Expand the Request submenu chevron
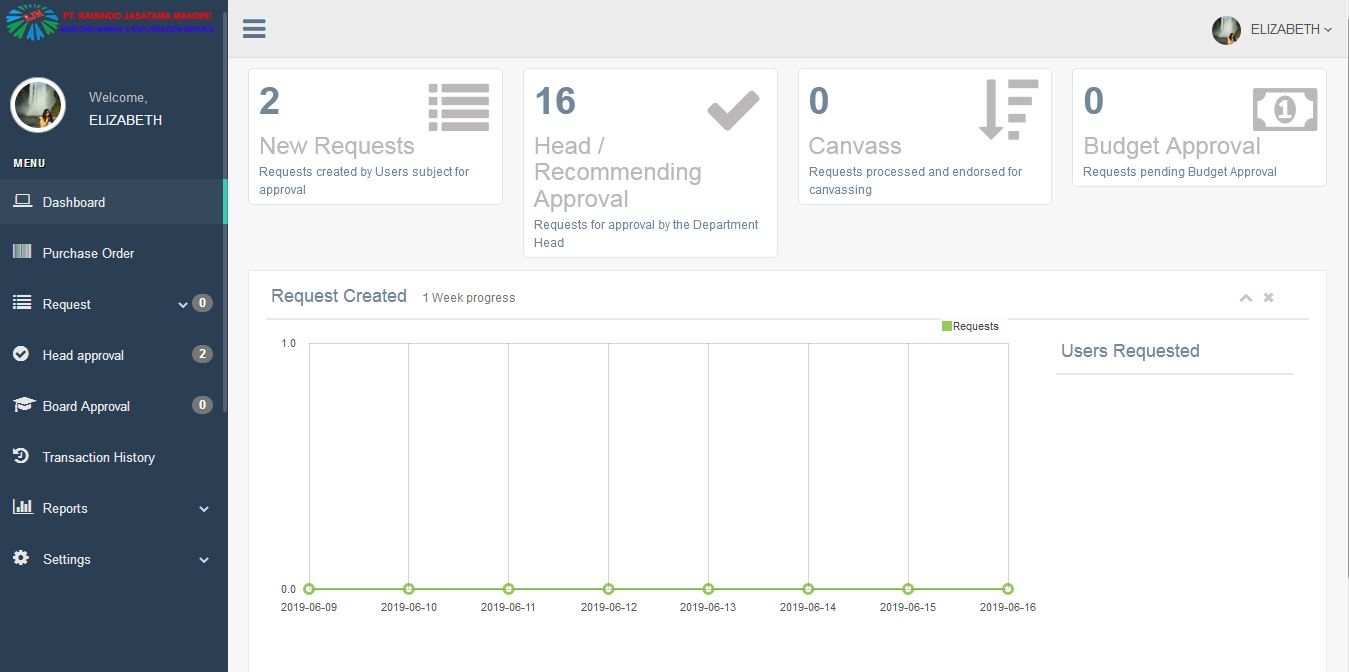The height and width of the screenshot is (672, 1349). coord(183,305)
